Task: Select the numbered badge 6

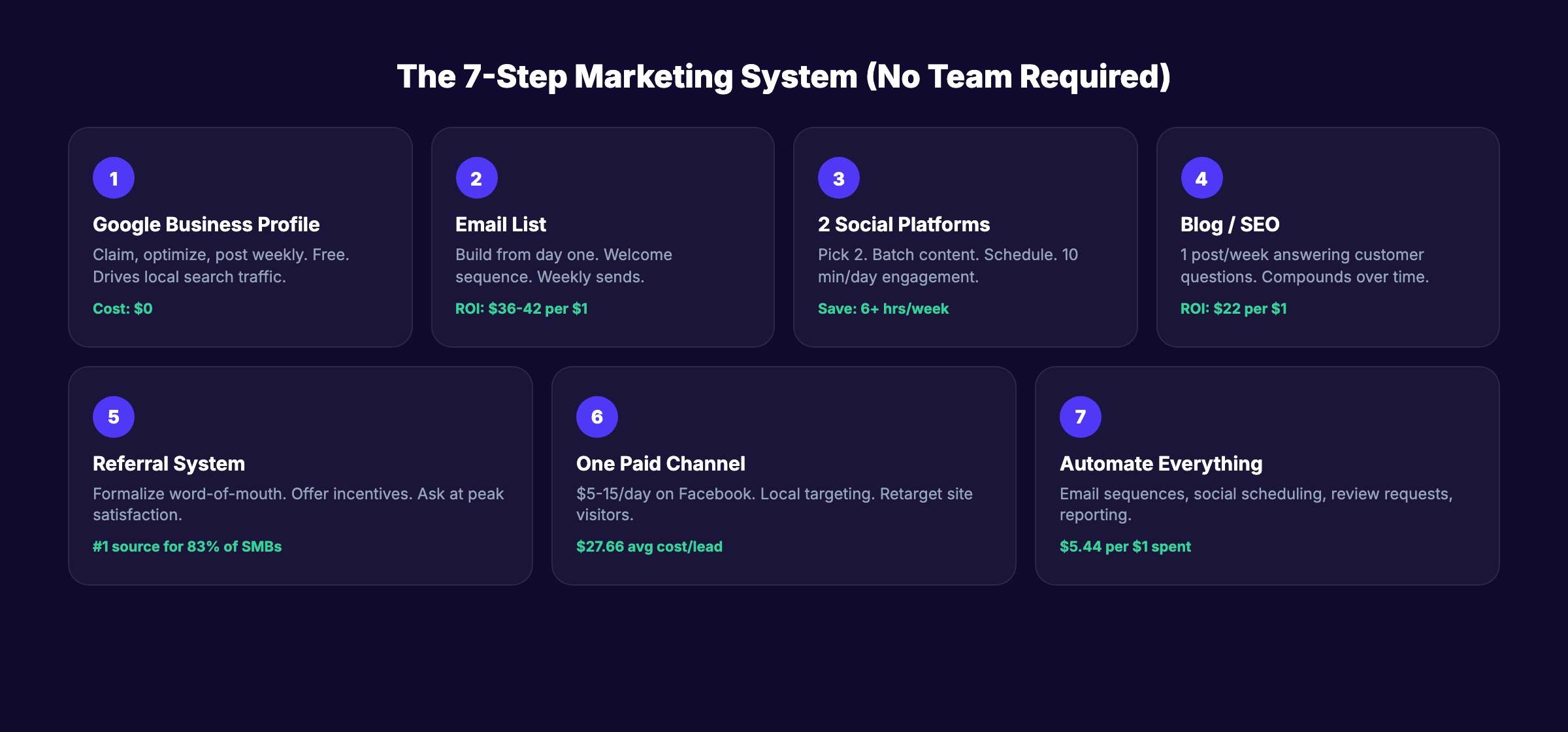Action: tap(596, 416)
